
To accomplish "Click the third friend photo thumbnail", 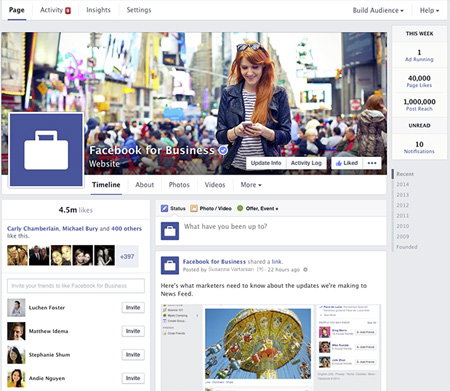I will pos(61,255).
